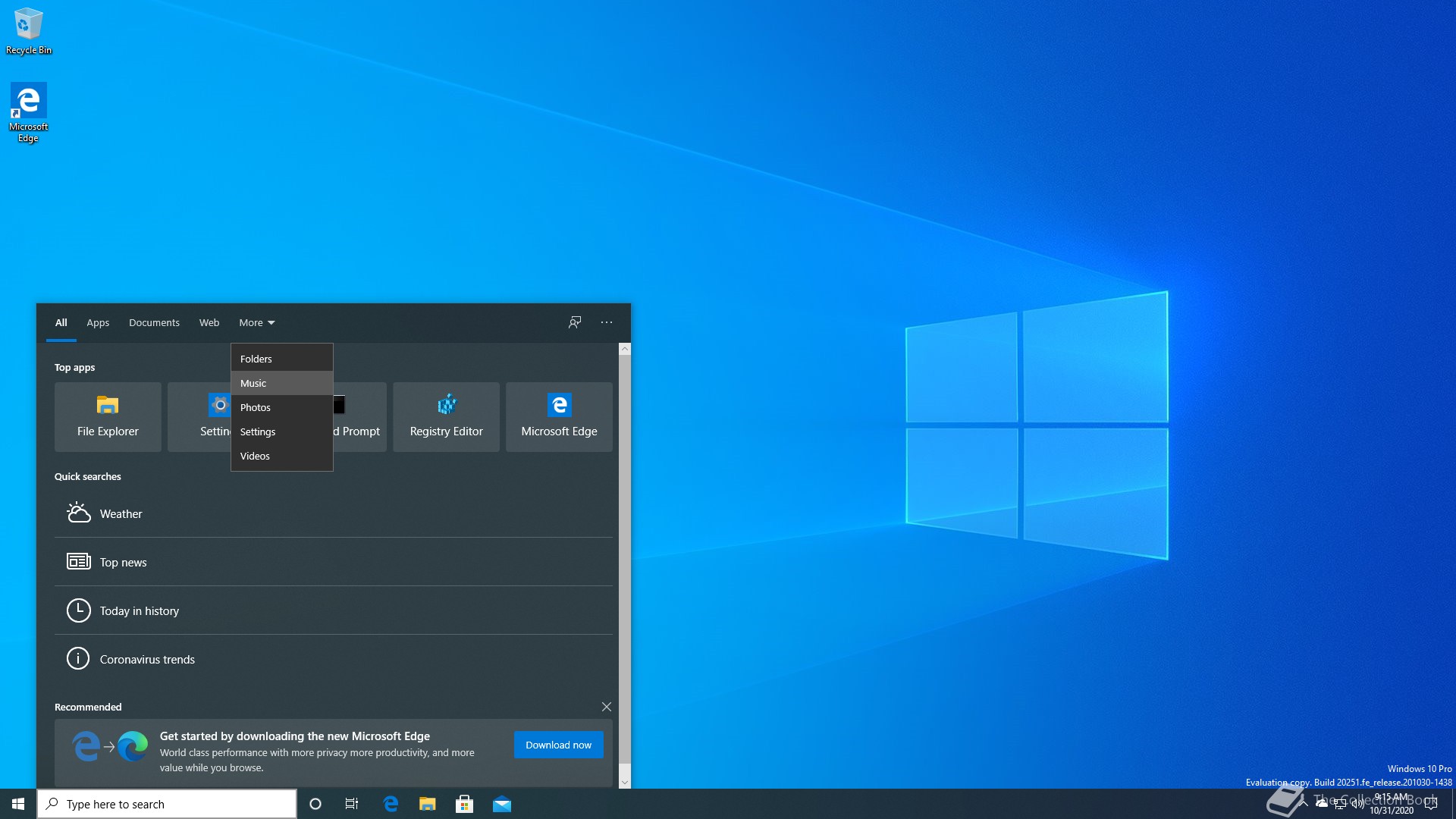
Task: Click the Cortana circle on taskbar
Action: 315,804
